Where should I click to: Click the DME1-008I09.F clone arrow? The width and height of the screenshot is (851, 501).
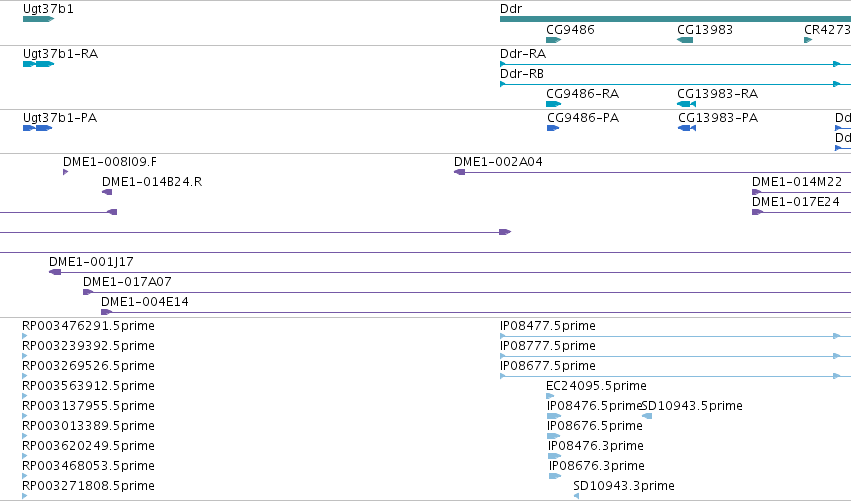[x=66, y=172]
